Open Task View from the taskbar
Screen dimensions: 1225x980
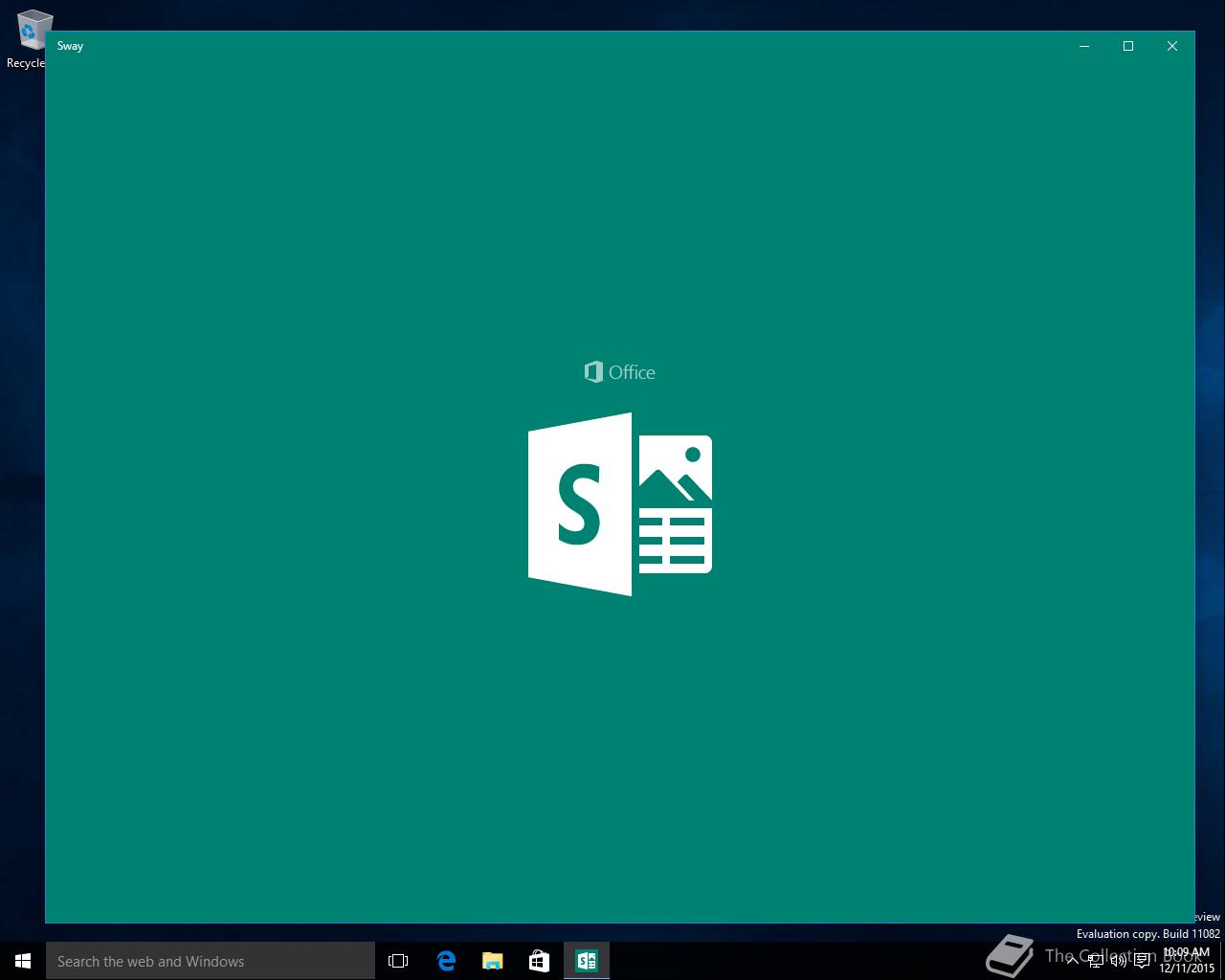(398, 961)
